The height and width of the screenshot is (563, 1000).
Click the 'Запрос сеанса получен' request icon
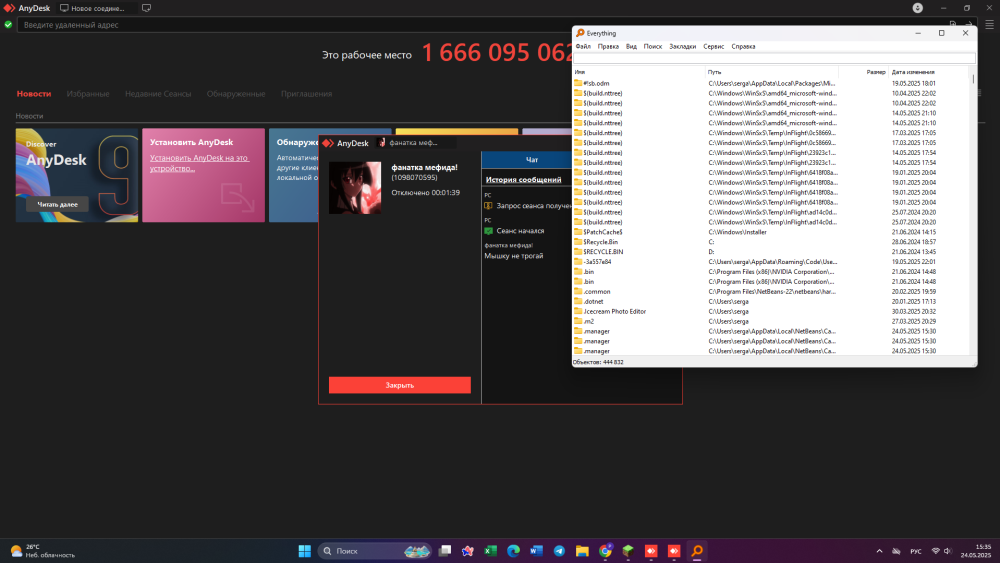pyautogui.click(x=489, y=206)
